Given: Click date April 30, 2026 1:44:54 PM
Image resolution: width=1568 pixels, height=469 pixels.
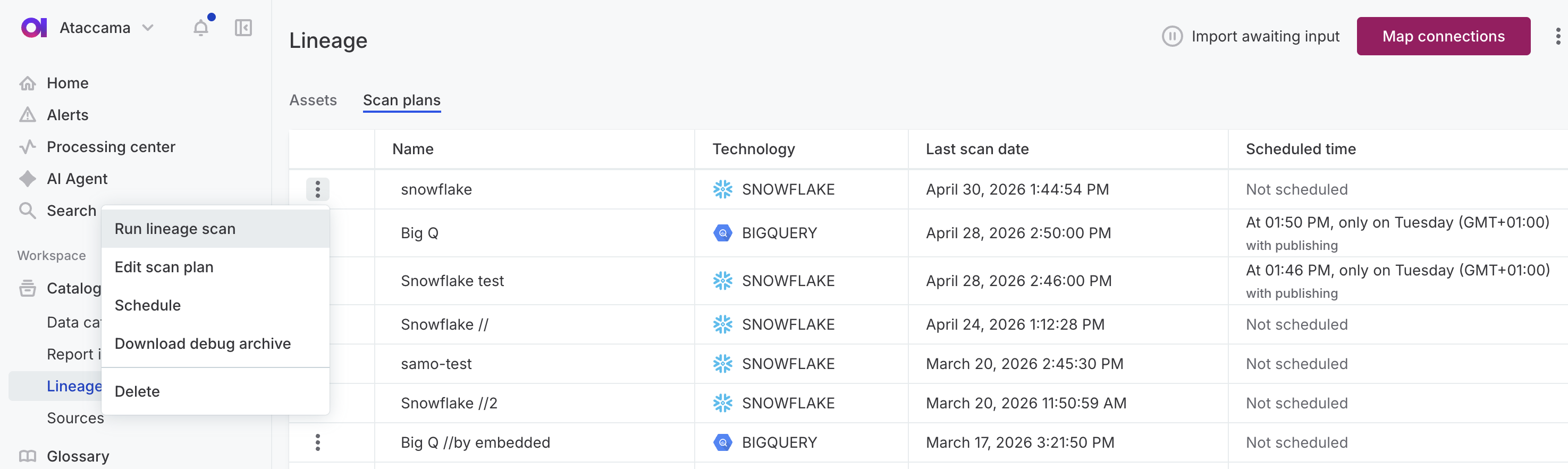Looking at the screenshot, I should tap(1017, 189).
